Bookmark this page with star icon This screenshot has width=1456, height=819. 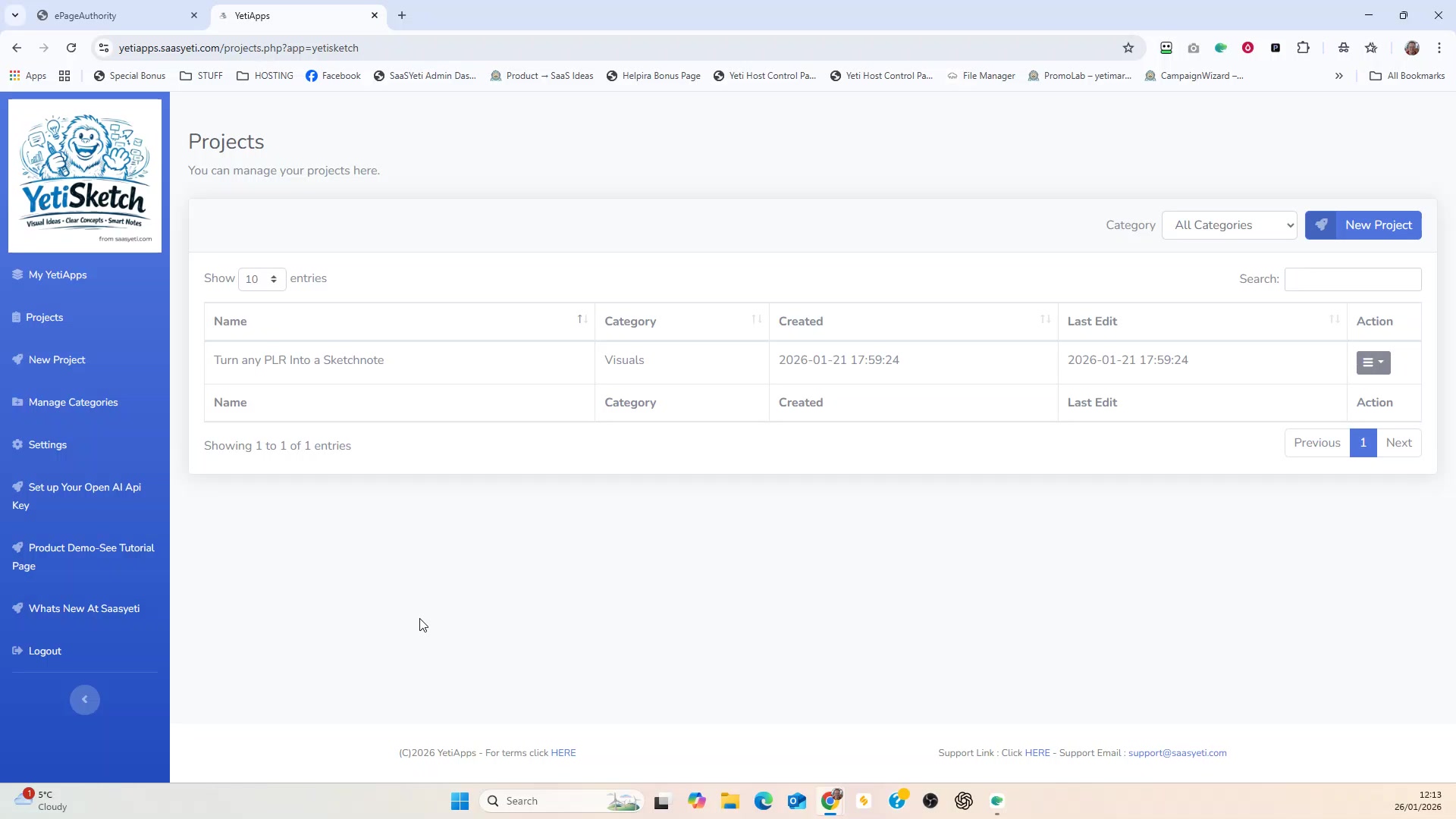tap(1128, 48)
